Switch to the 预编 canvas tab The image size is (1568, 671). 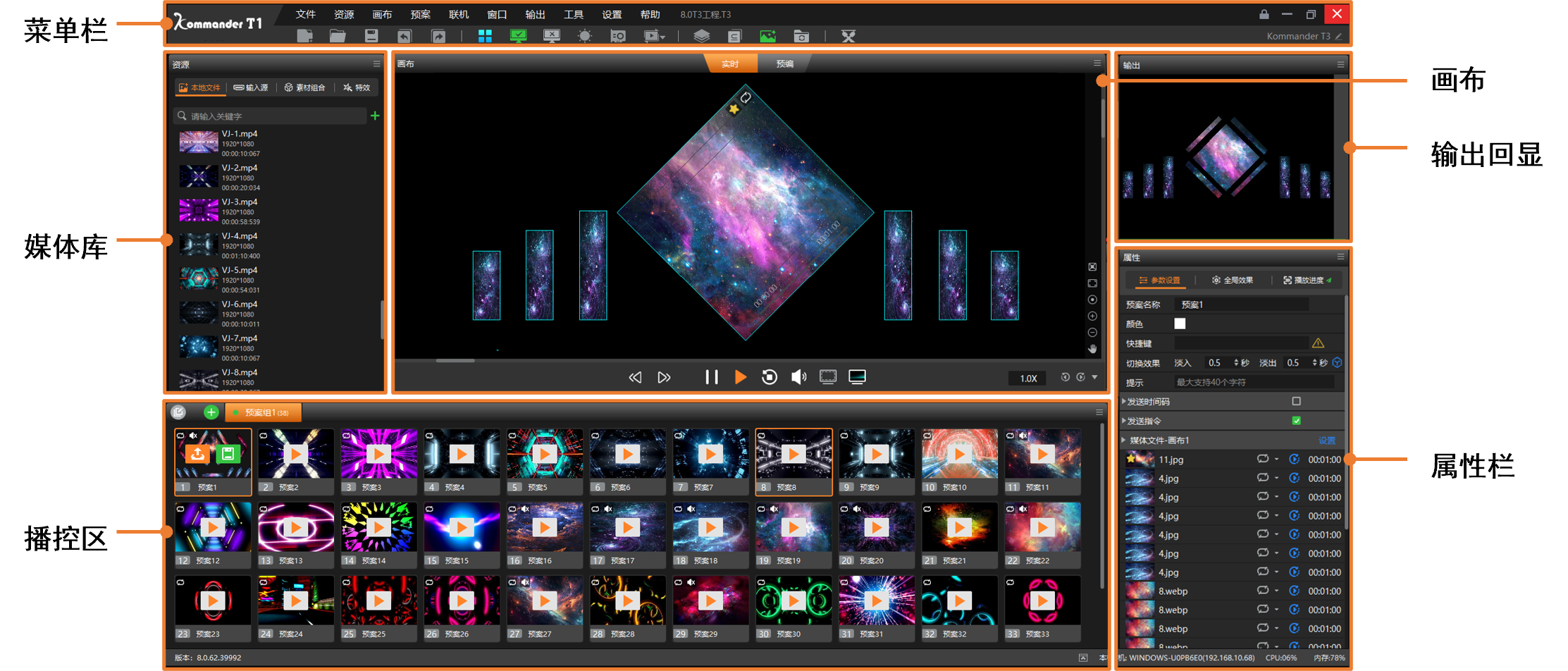(784, 63)
